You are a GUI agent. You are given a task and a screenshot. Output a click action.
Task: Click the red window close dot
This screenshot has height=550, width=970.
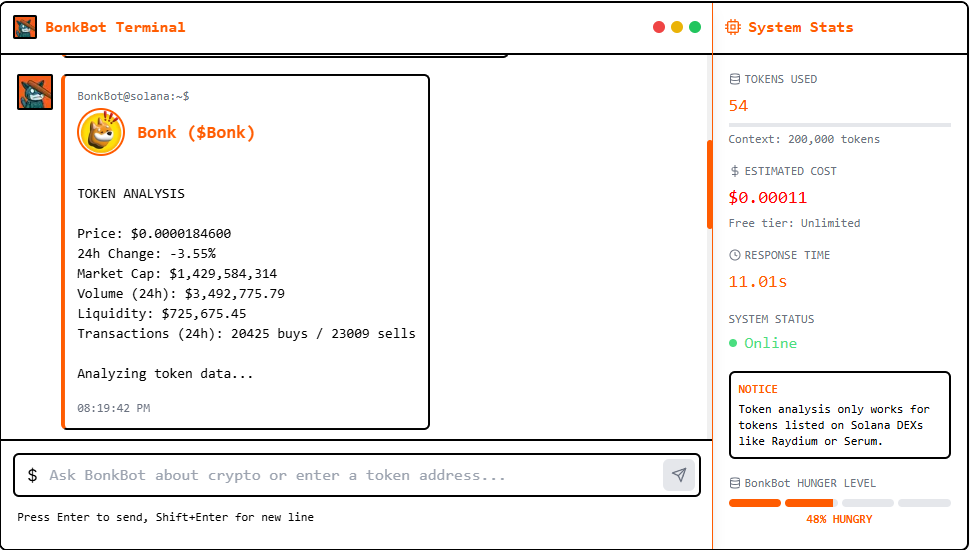tap(659, 27)
